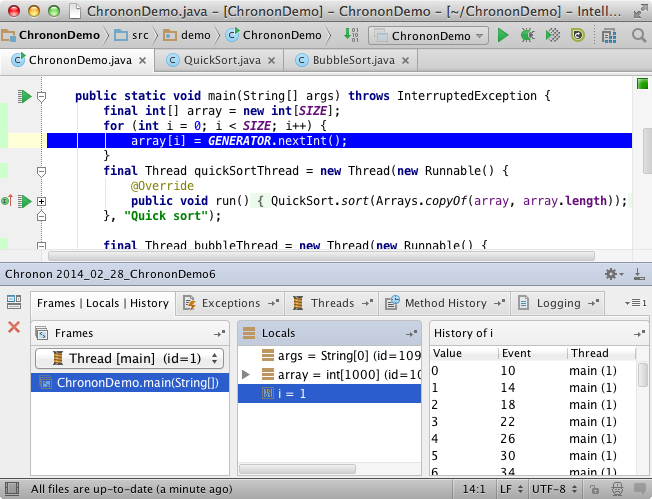Screen dimensions: 652x499
Task: Start debugging with the bug icon
Action: tap(527, 36)
